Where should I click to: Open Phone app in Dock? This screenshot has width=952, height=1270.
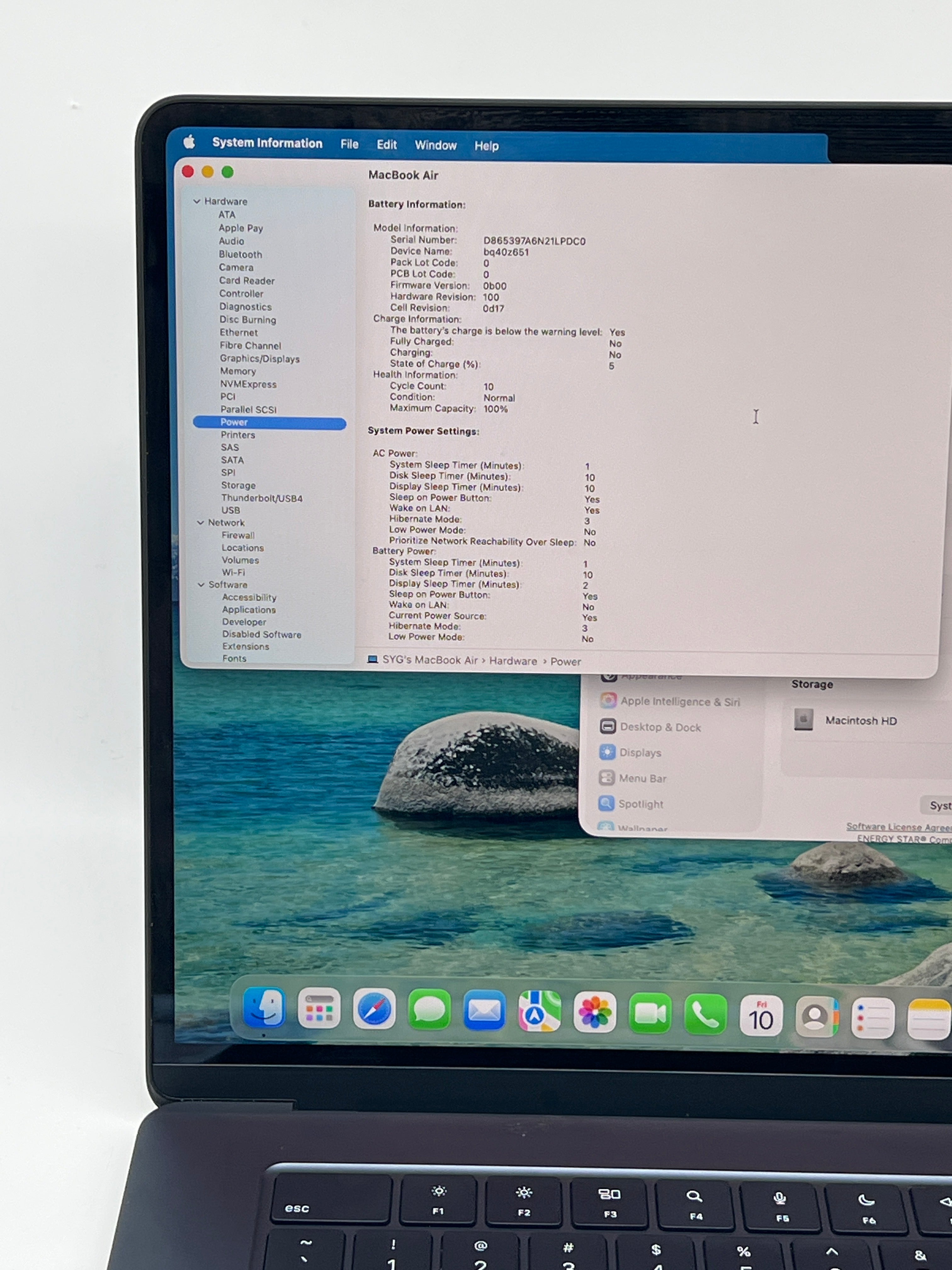pos(705,1015)
